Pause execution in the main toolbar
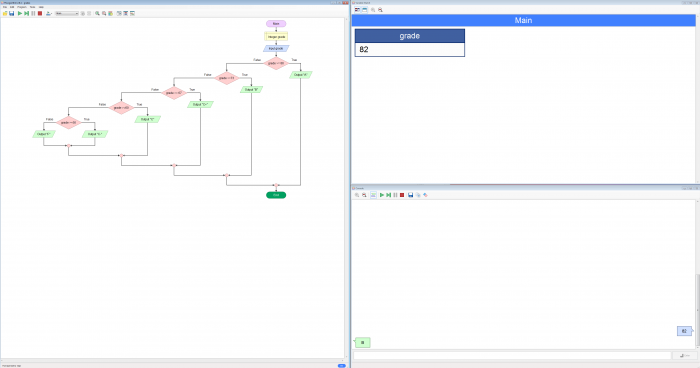Image resolution: width=700 pixels, height=368 pixels. point(33,13)
